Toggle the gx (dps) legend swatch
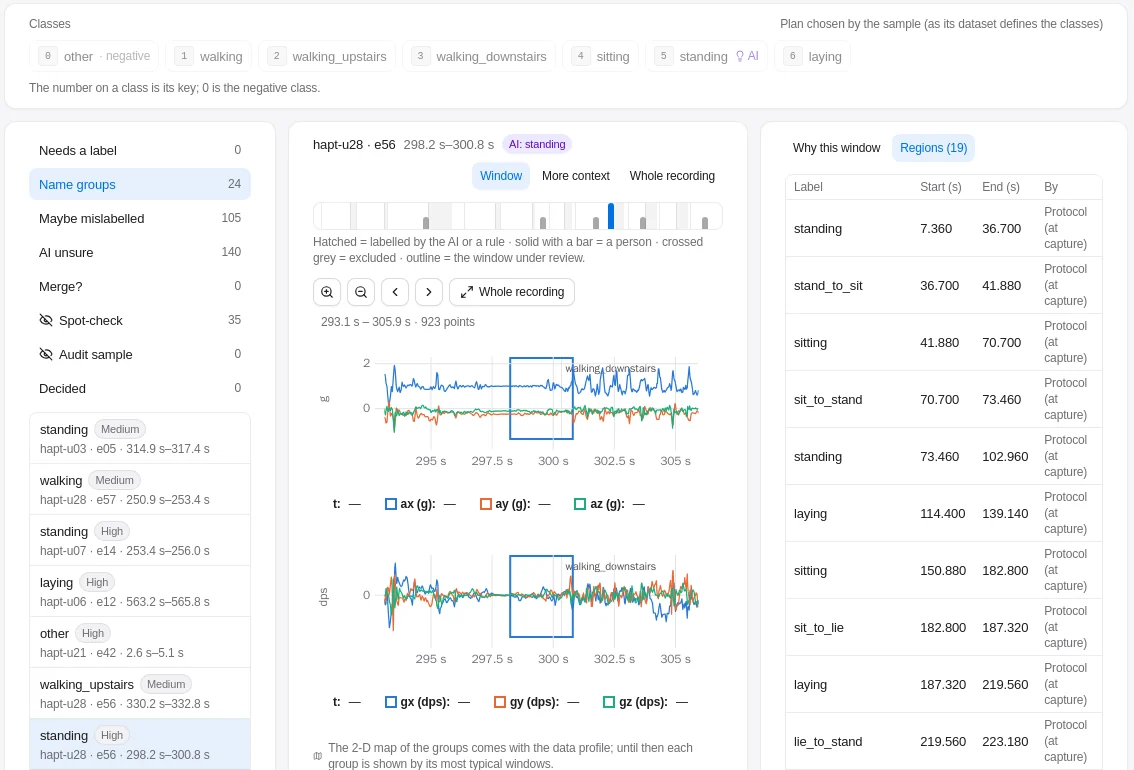 coord(391,702)
